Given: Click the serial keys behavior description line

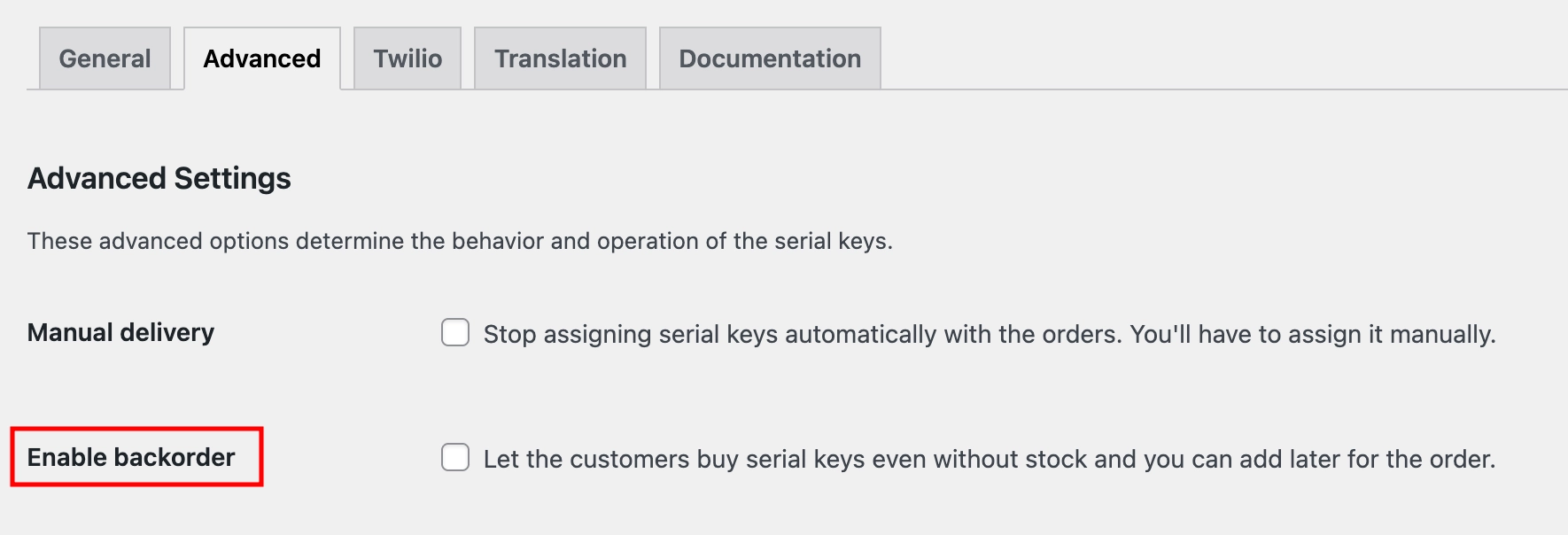Looking at the screenshot, I should [x=461, y=238].
